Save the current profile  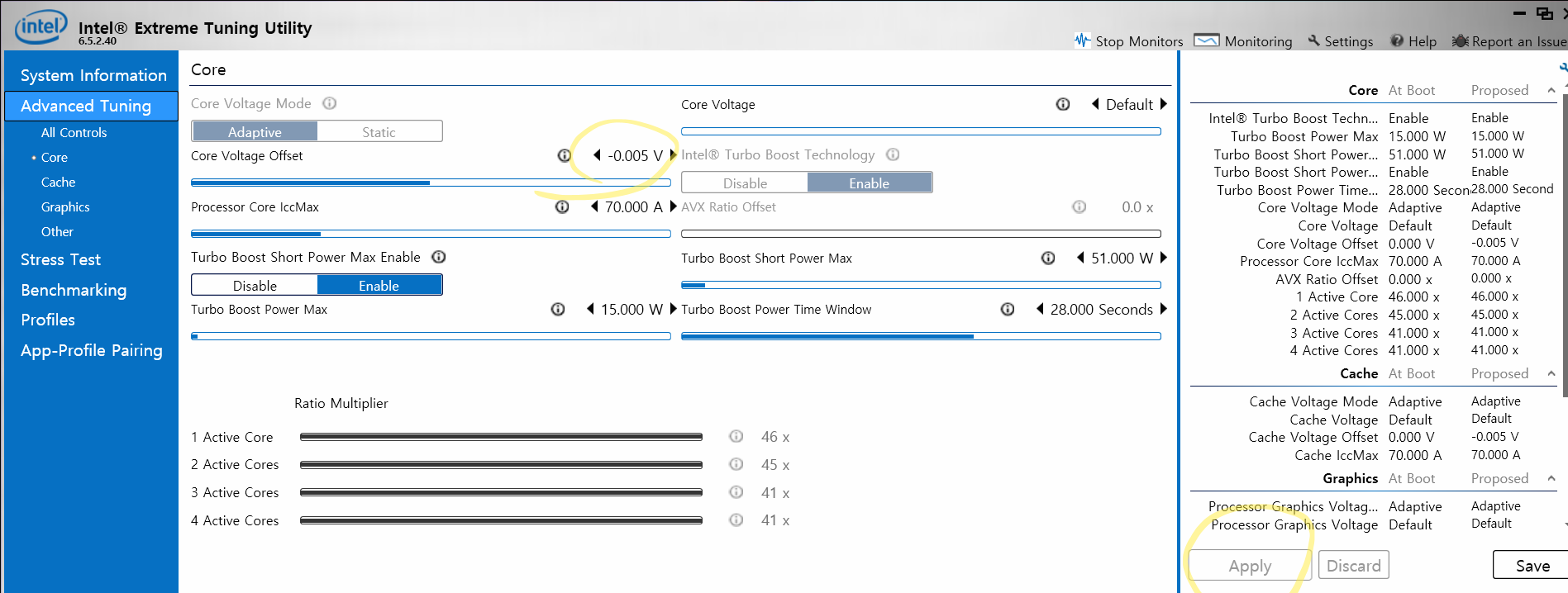click(1532, 566)
